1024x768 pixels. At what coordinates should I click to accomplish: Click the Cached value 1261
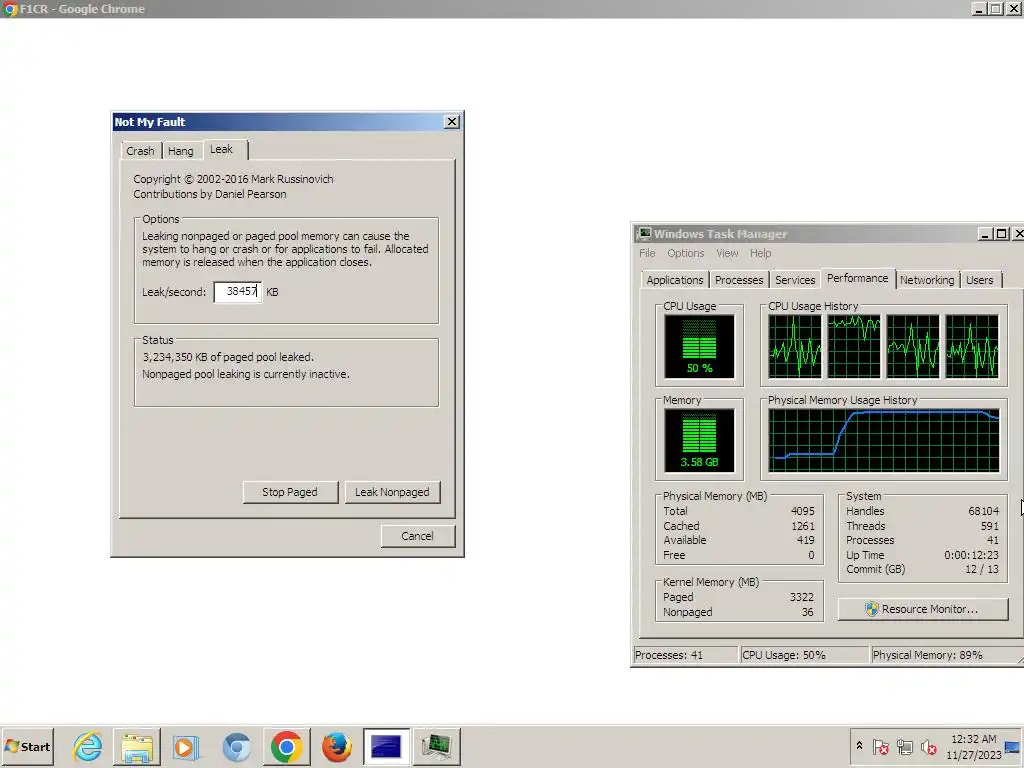tap(802, 526)
